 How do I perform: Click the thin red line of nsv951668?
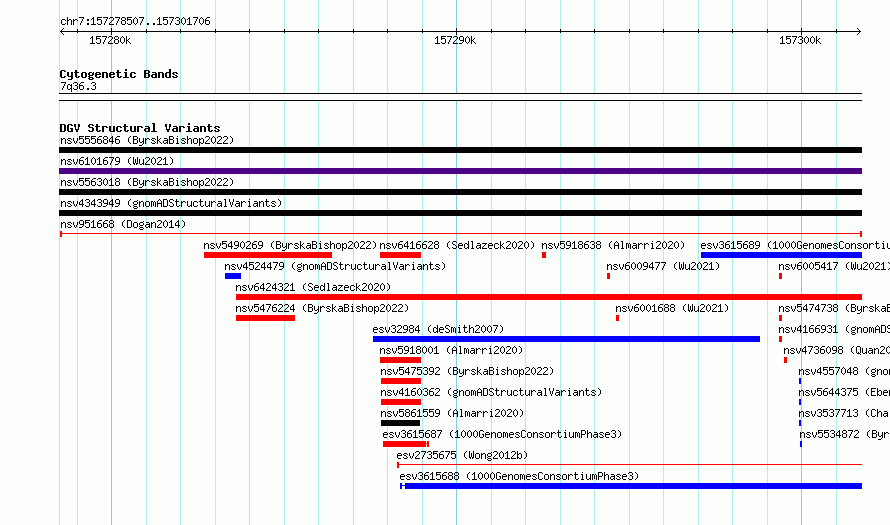tap(460, 234)
